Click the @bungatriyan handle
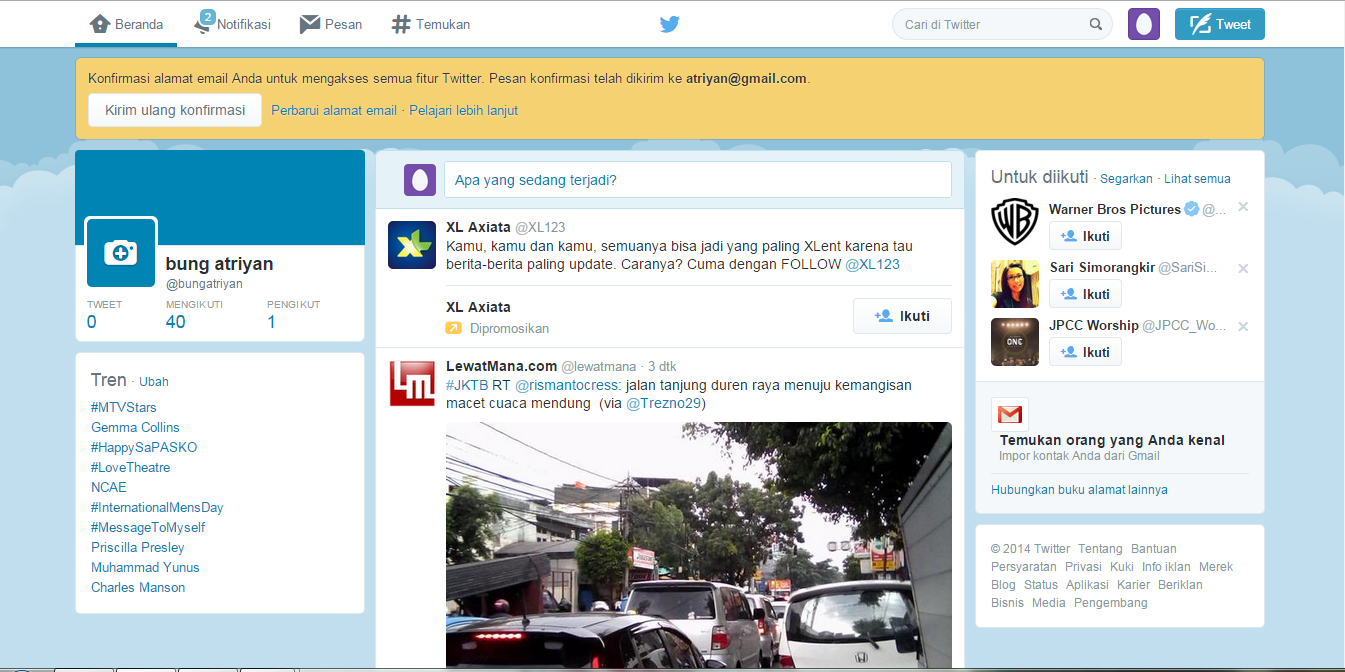 point(204,284)
